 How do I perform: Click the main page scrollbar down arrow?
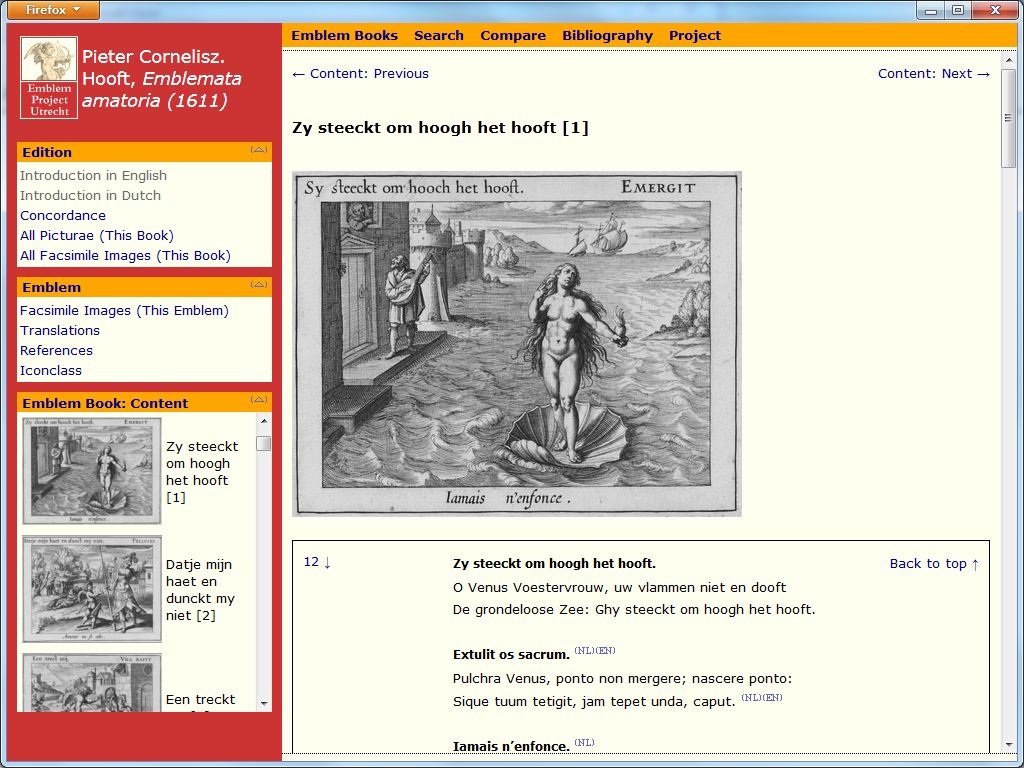click(x=1009, y=744)
